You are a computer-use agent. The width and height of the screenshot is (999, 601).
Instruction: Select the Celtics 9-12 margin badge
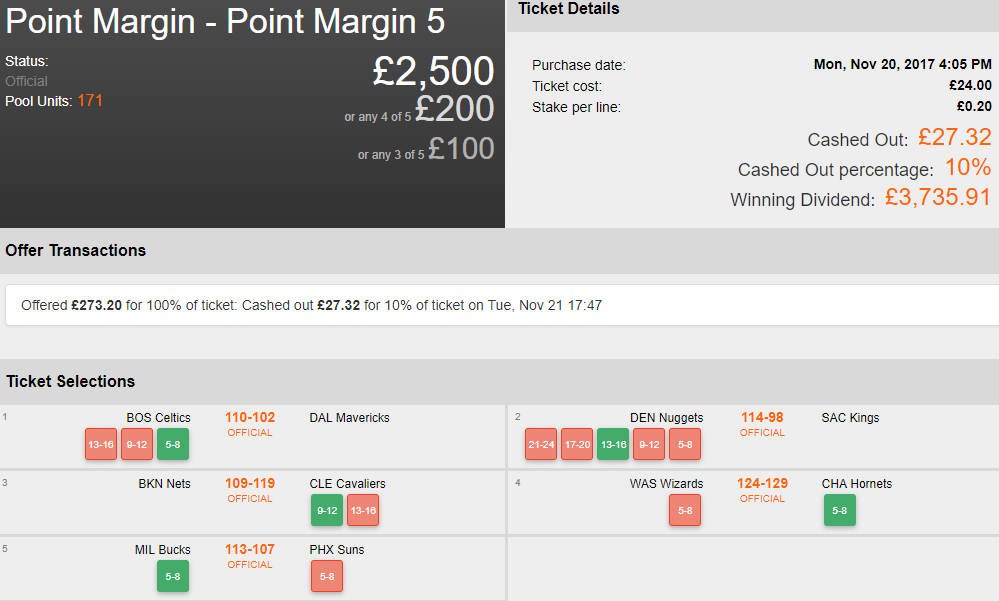tap(137, 444)
